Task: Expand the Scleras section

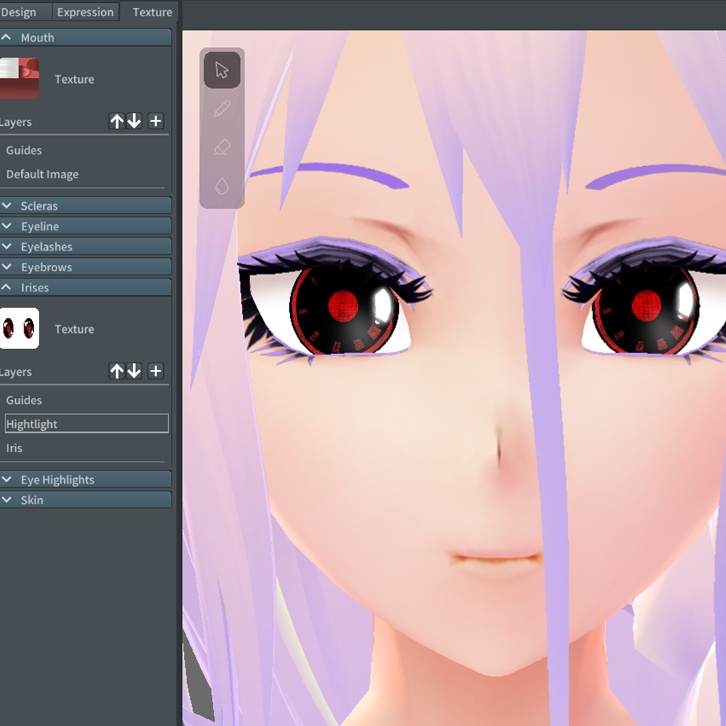Action: click(x=85, y=206)
